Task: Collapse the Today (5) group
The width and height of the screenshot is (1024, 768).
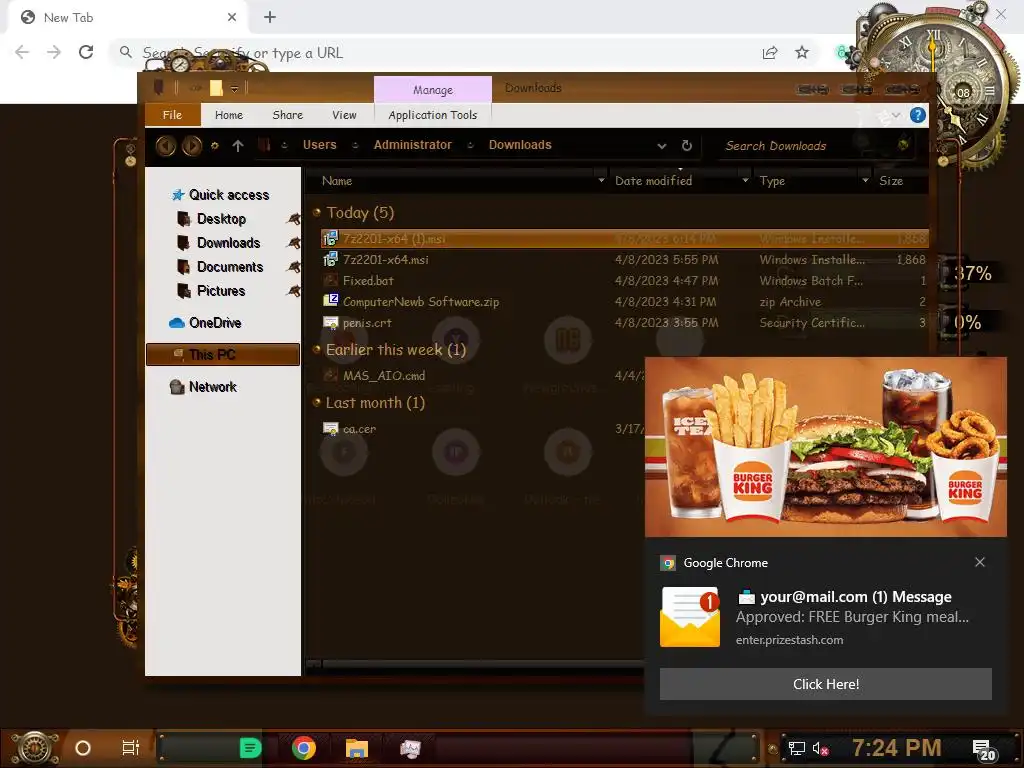Action: [317, 212]
